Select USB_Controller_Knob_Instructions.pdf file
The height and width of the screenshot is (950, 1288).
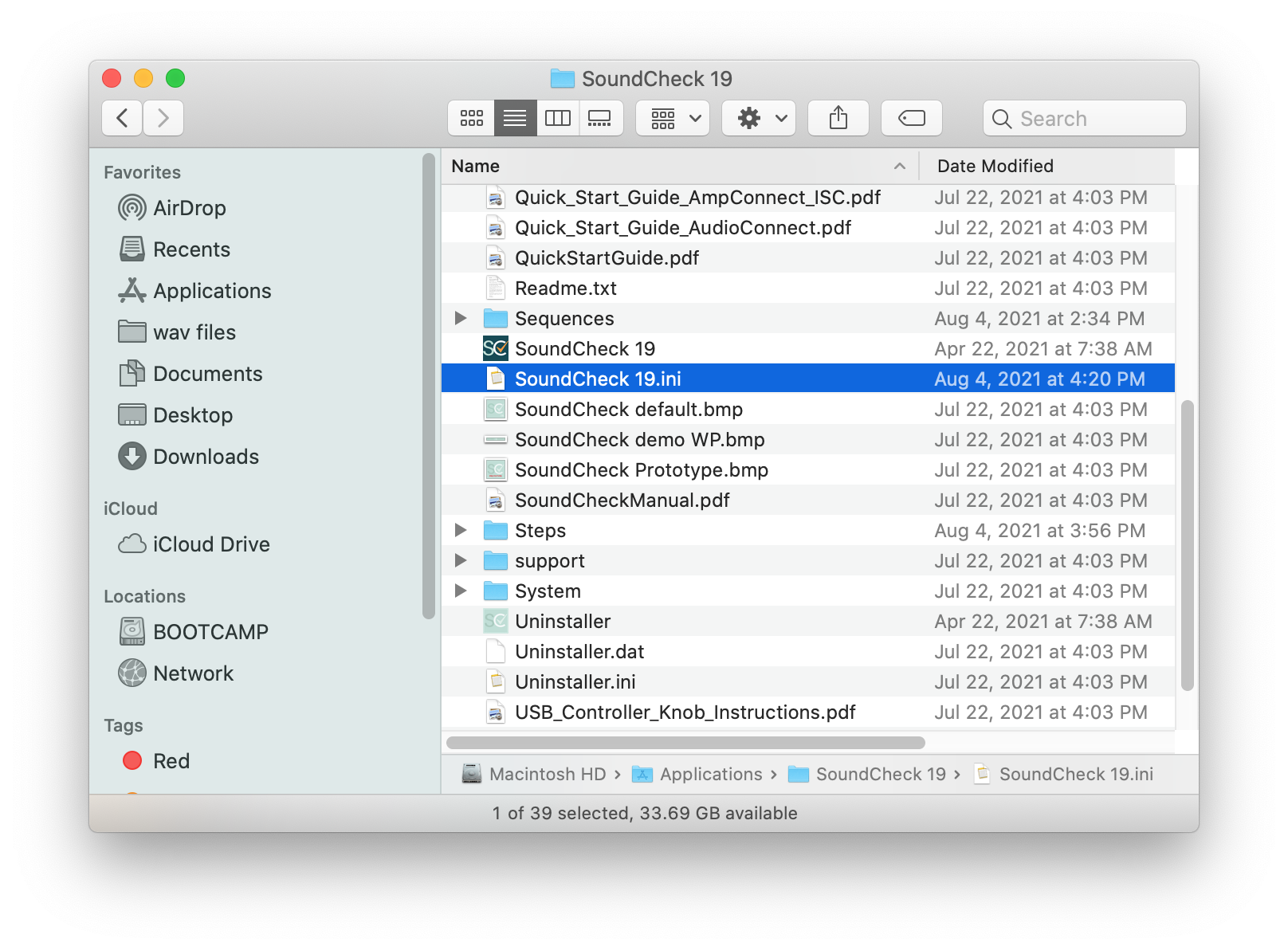click(x=808, y=712)
